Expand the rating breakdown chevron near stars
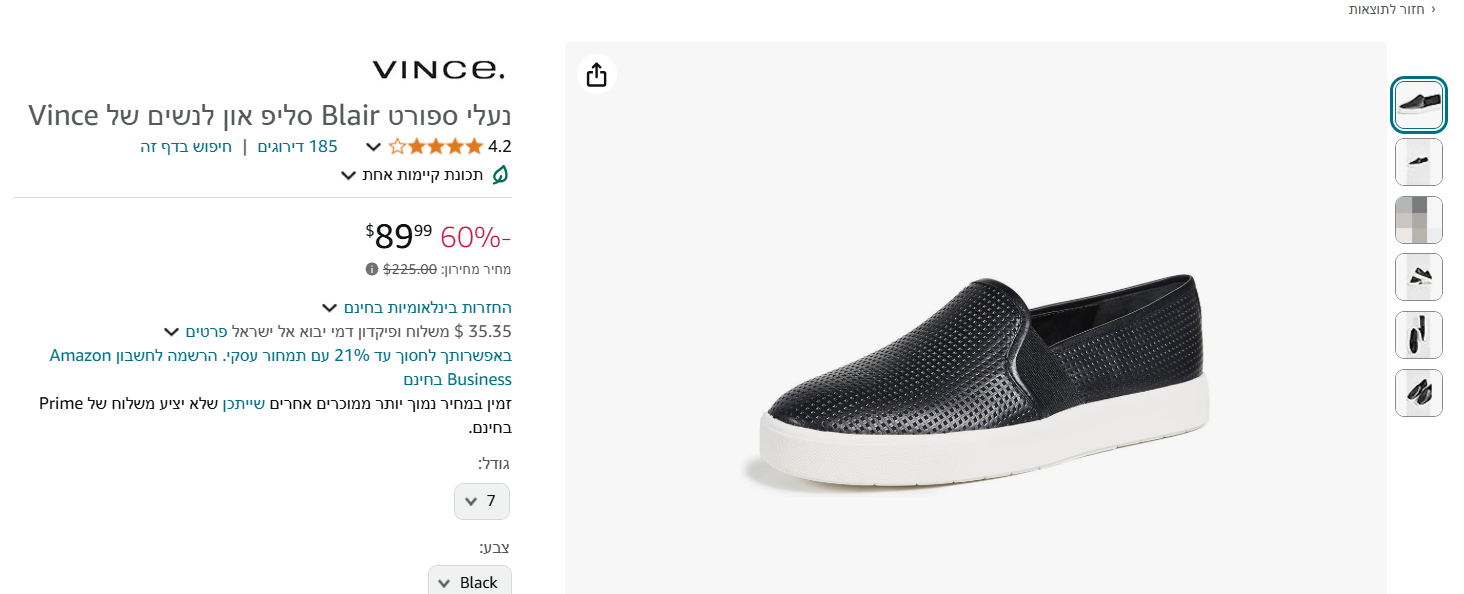The image size is (1464, 594). click(x=373, y=147)
